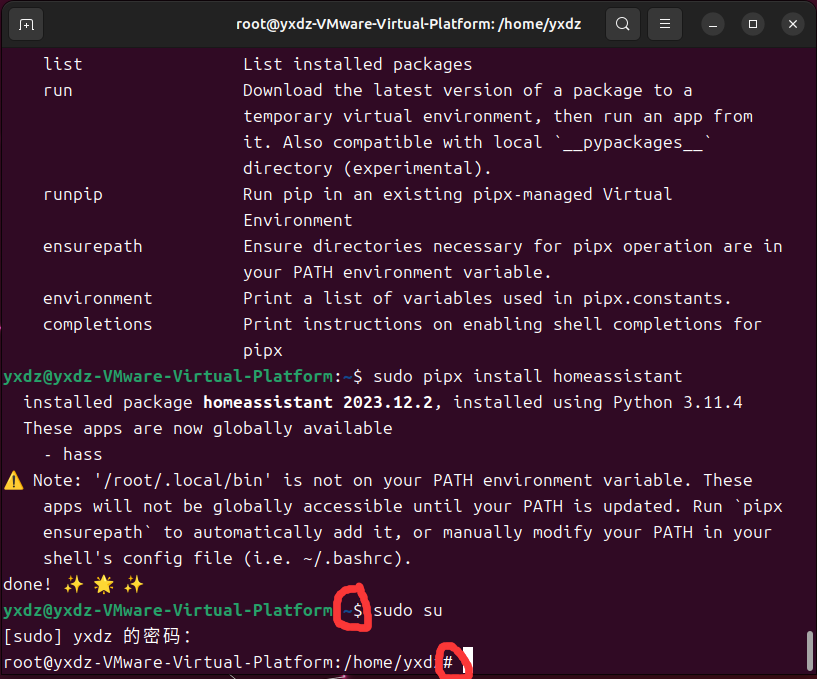Image resolution: width=817 pixels, height=679 pixels.
Task: Click the terminal scrollbar handle
Action: (x=810, y=651)
